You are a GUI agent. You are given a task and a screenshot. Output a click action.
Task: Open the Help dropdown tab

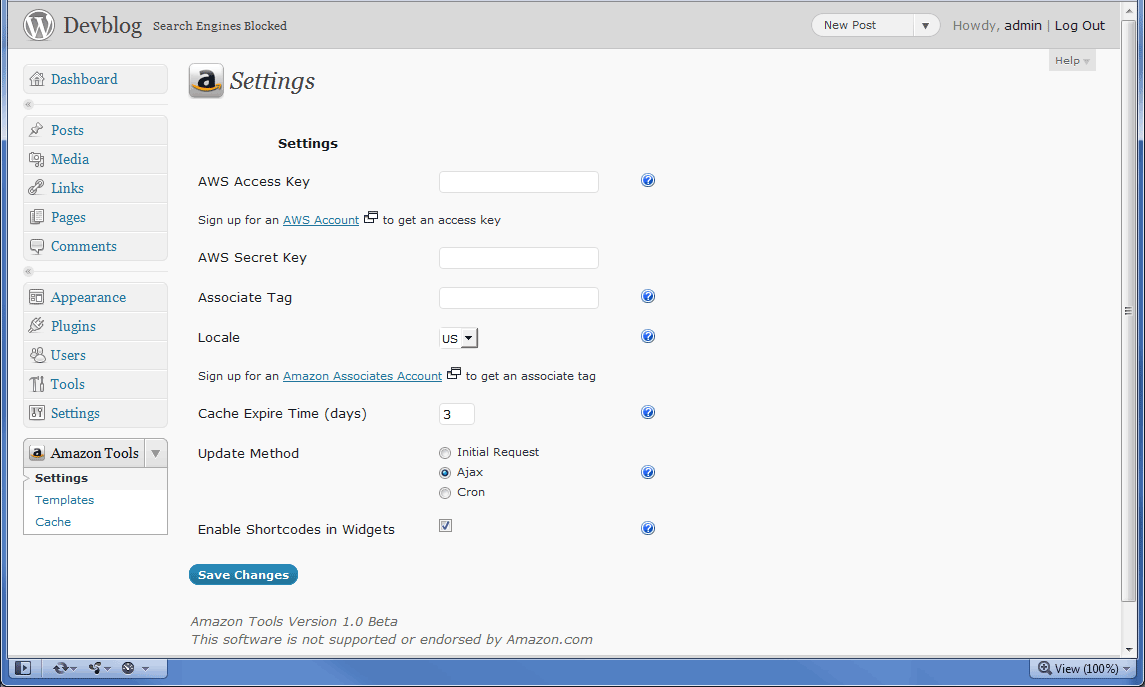[1072, 61]
